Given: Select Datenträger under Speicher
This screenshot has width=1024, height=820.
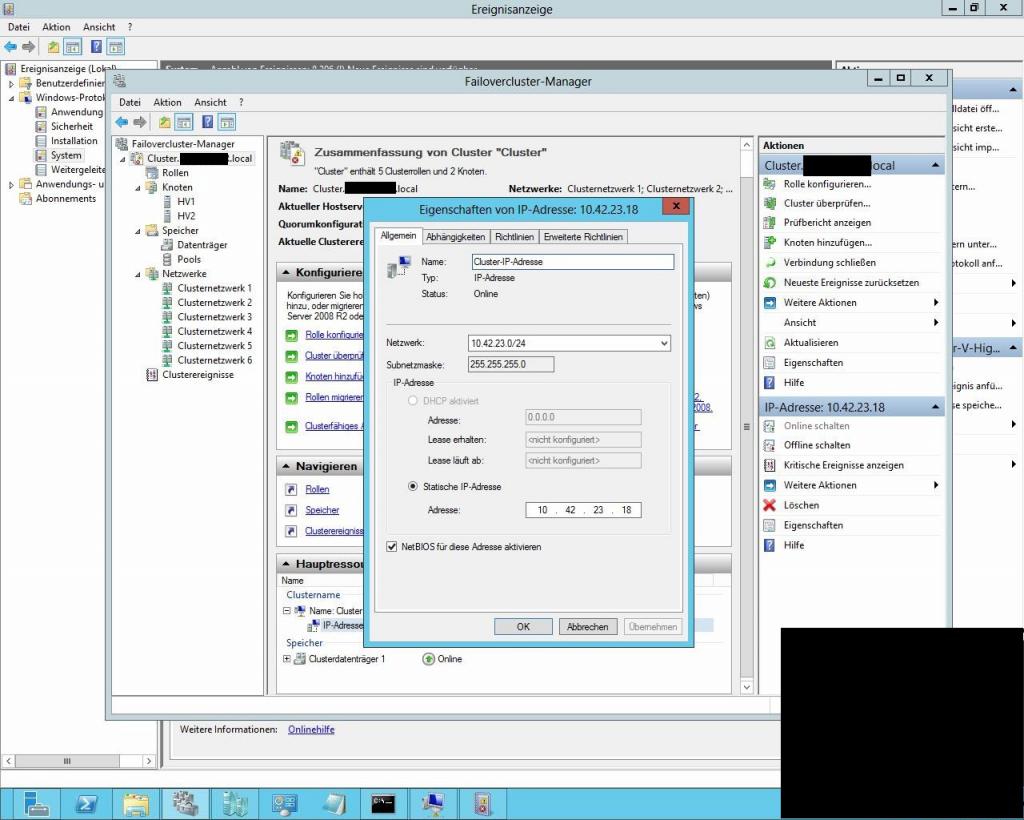Looking at the screenshot, I should 202,245.
